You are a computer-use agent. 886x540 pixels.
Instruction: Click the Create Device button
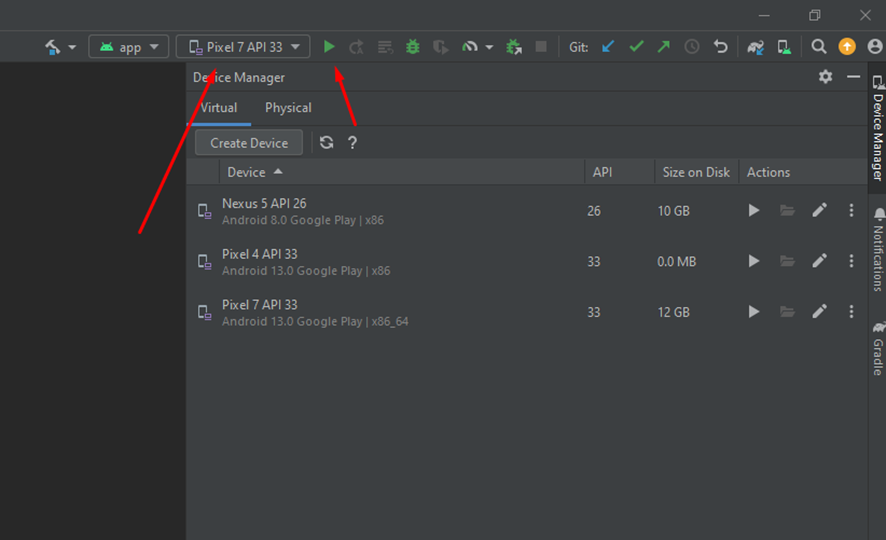coord(249,143)
